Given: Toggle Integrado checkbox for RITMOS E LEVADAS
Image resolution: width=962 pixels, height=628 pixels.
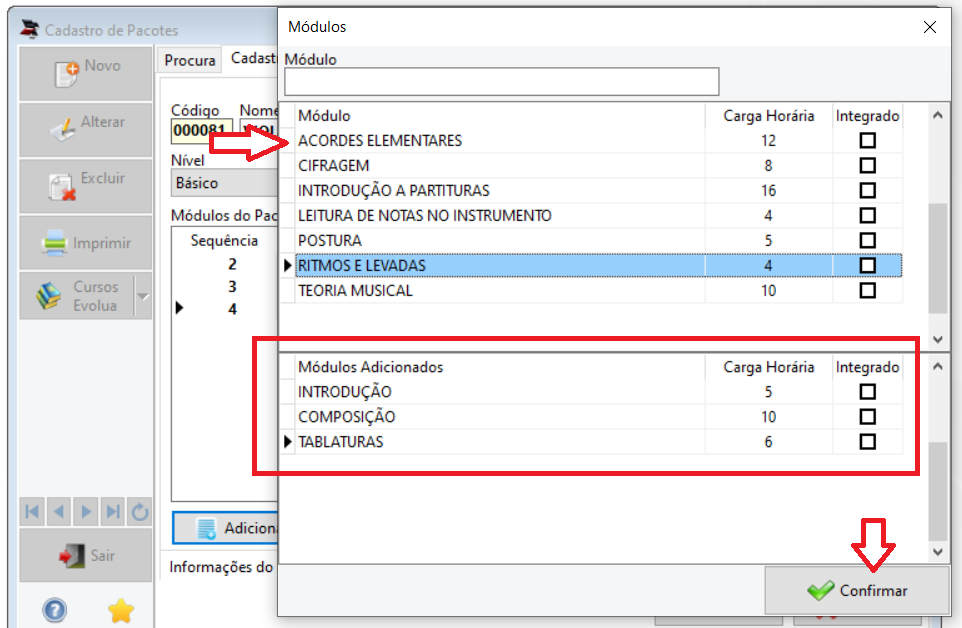Looking at the screenshot, I should (x=868, y=266).
